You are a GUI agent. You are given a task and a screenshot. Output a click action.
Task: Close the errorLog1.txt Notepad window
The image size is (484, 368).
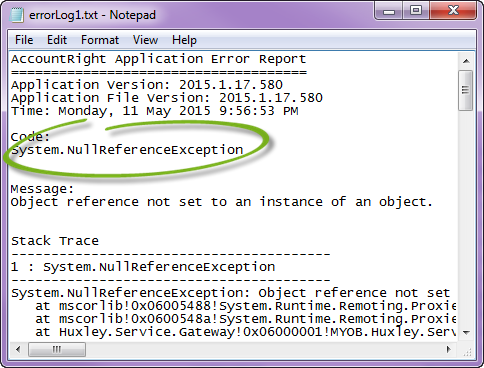click(x=453, y=11)
